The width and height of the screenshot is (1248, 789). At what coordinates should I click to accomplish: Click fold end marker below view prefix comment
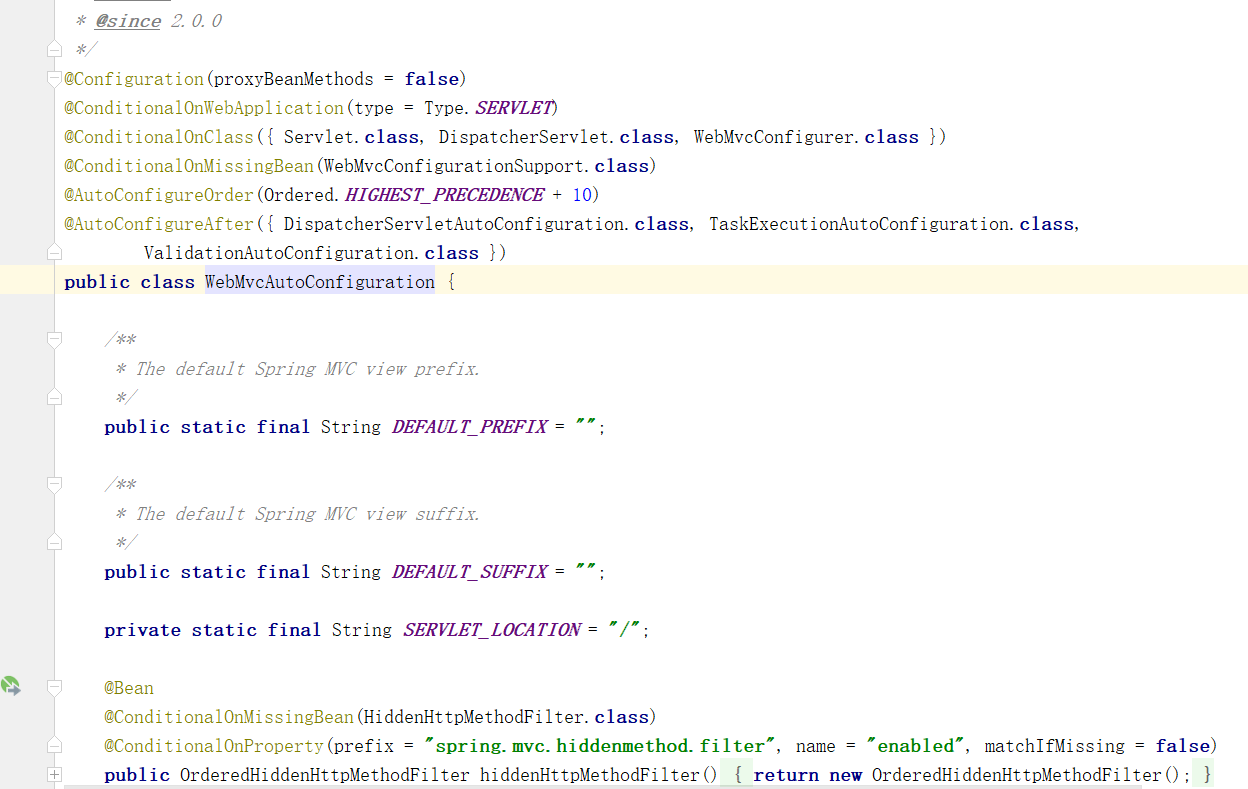(x=54, y=397)
